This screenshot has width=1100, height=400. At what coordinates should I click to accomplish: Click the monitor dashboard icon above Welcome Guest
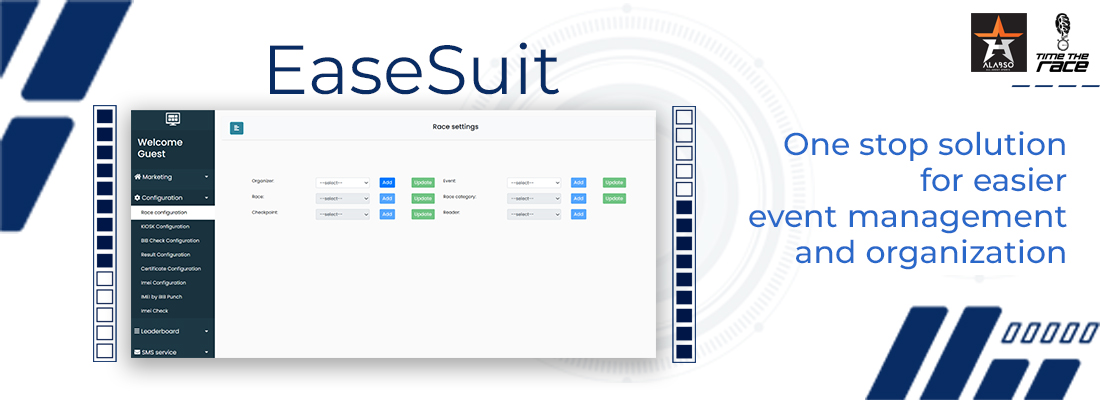(x=173, y=119)
